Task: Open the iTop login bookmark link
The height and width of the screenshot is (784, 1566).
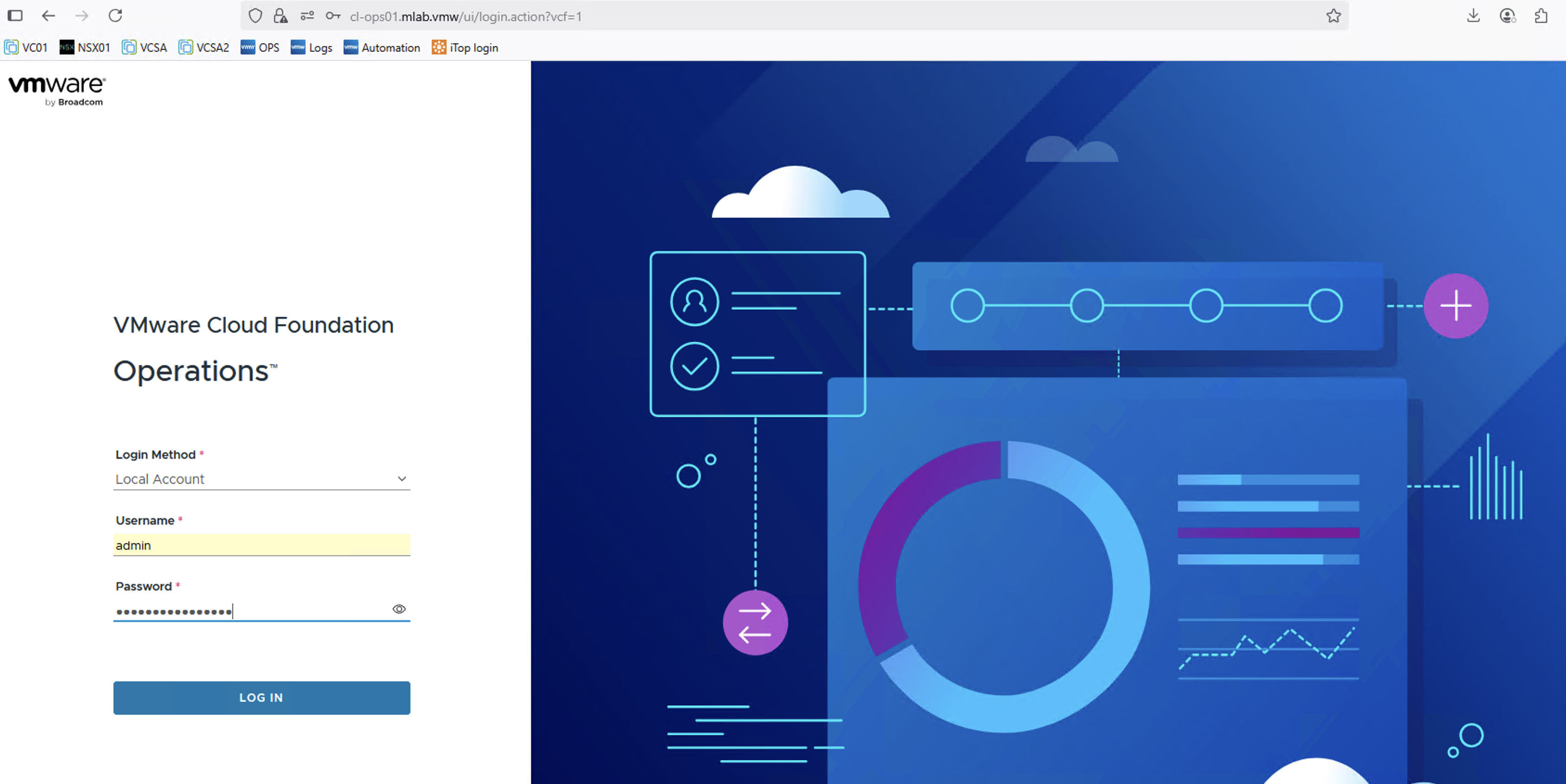Action: (465, 47)
